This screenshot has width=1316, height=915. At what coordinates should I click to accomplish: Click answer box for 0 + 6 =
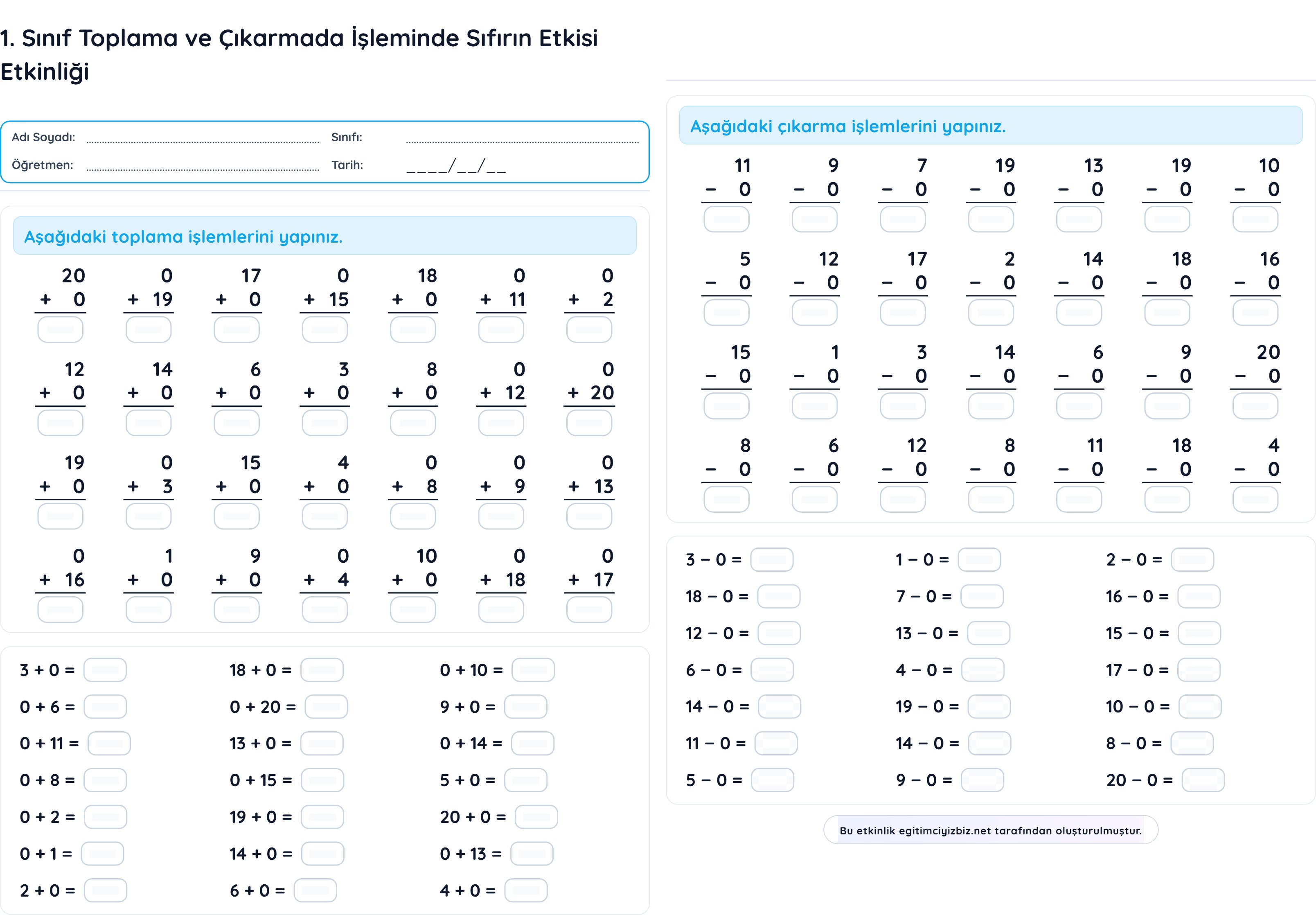click(x=105, y=706)
